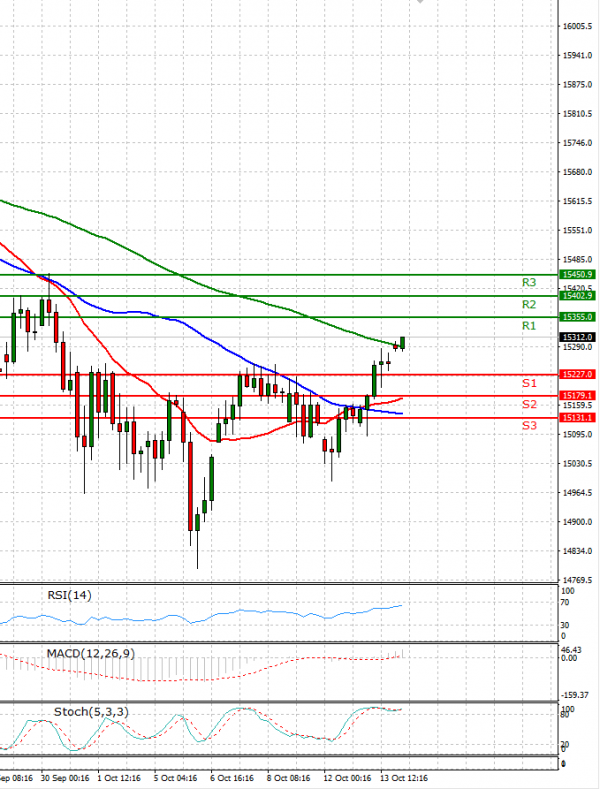The width and height of the screenshot is (600, 789).
Task: Click the 15810.5 price axis value
Action: 577,114
